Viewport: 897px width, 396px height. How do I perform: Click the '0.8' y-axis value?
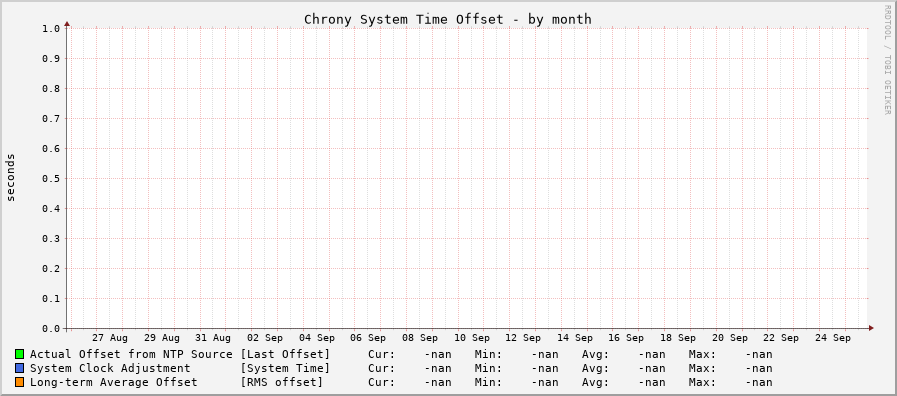[x=50, y=89]
